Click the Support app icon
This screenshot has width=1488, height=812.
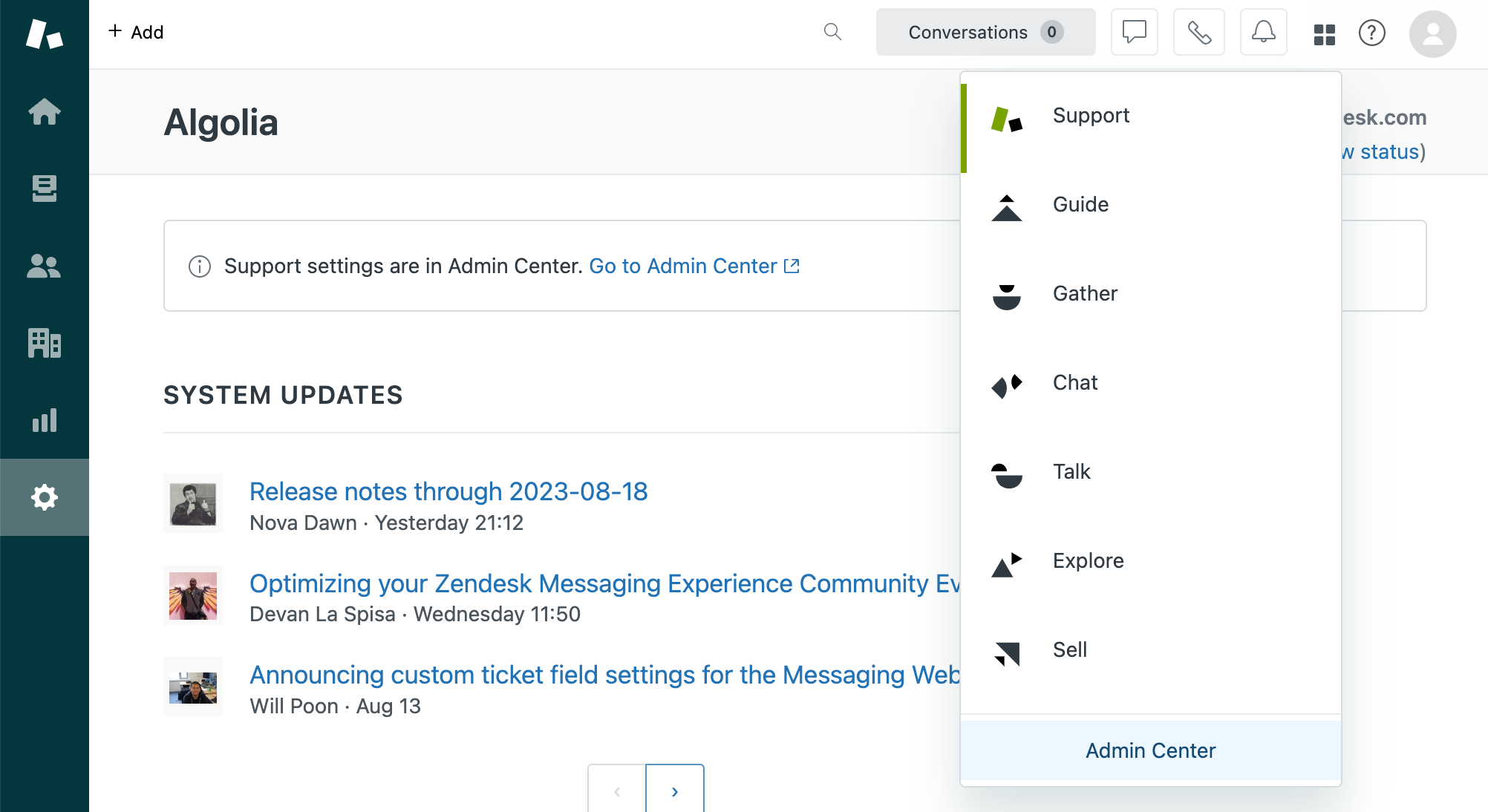(x=1005, y=115)
